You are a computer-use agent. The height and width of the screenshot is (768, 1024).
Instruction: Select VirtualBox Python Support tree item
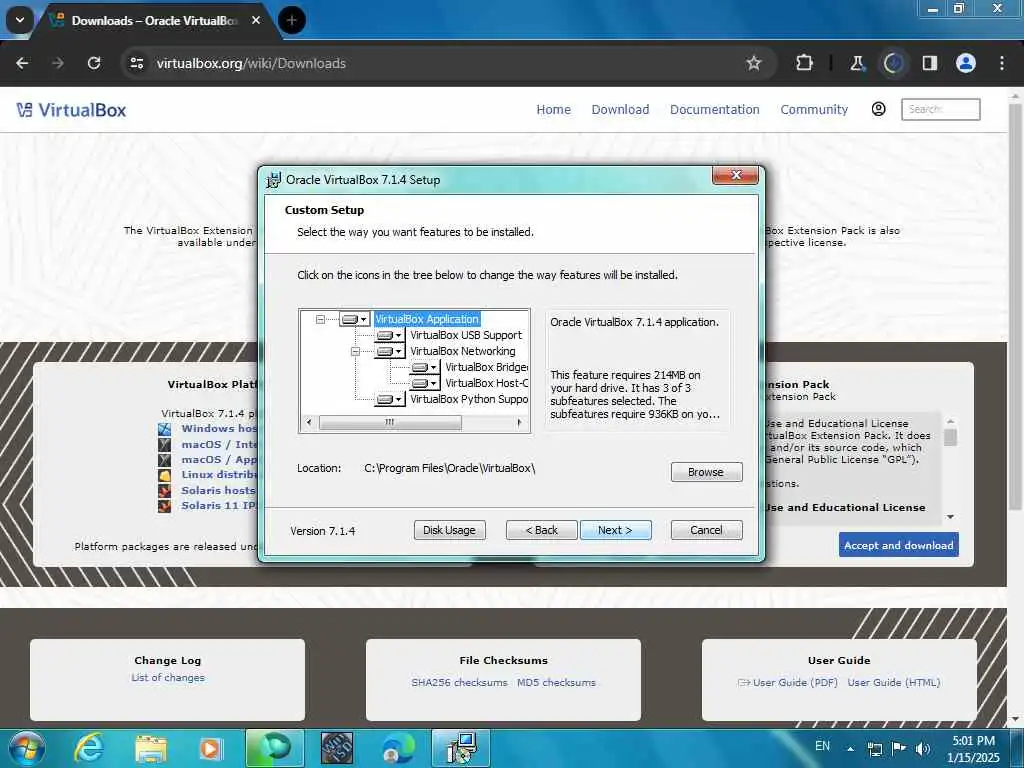click(x=469, y=399)
